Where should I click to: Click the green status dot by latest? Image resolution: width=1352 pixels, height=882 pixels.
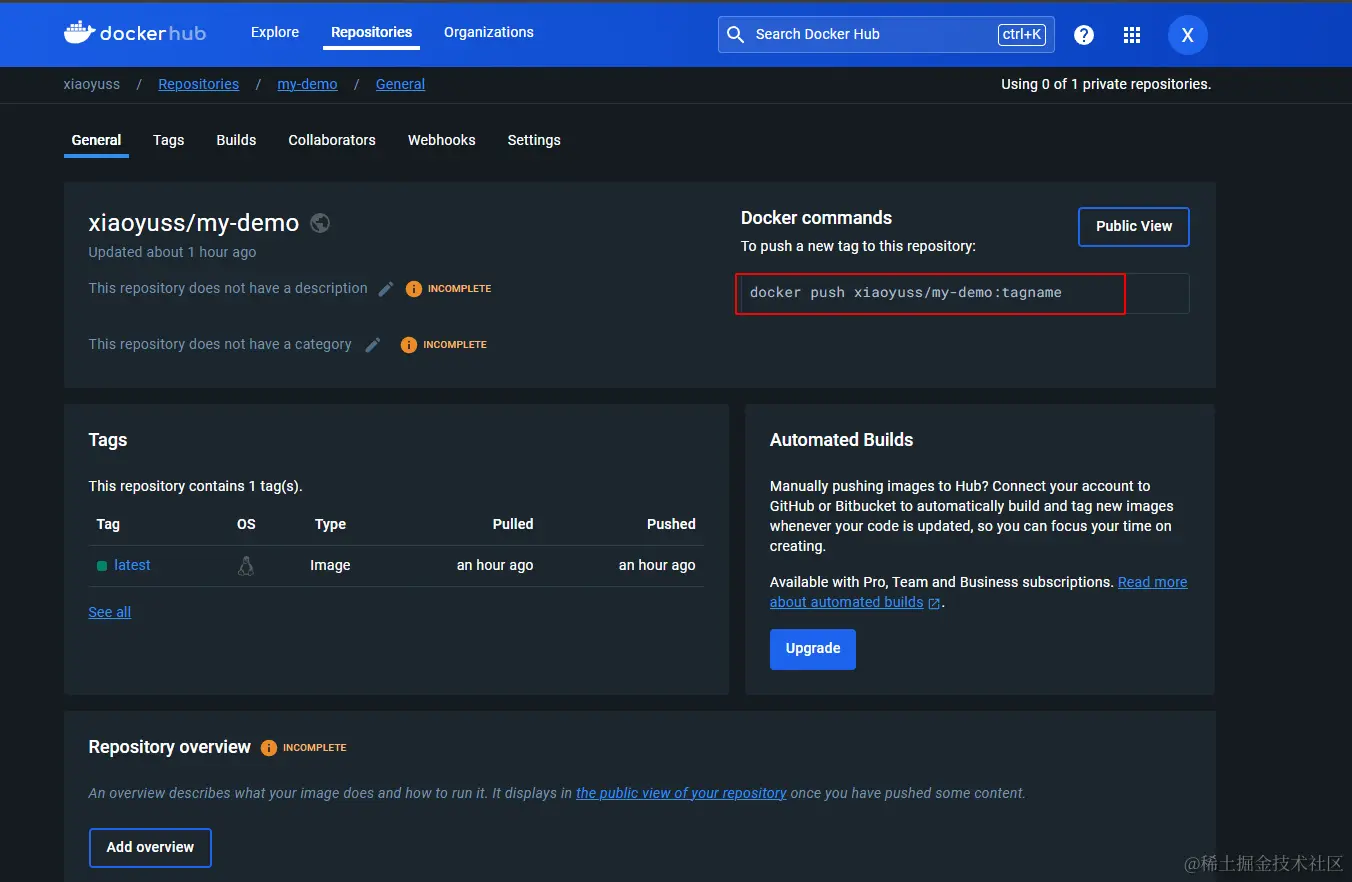[x=102, y=566]
